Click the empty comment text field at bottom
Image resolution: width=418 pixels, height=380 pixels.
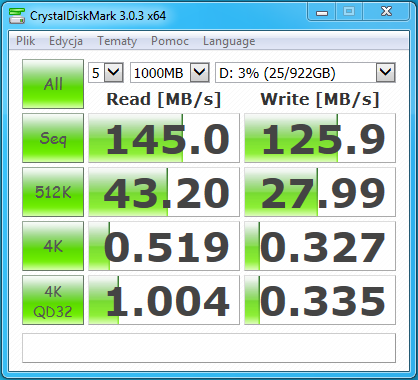click(209, 348)
